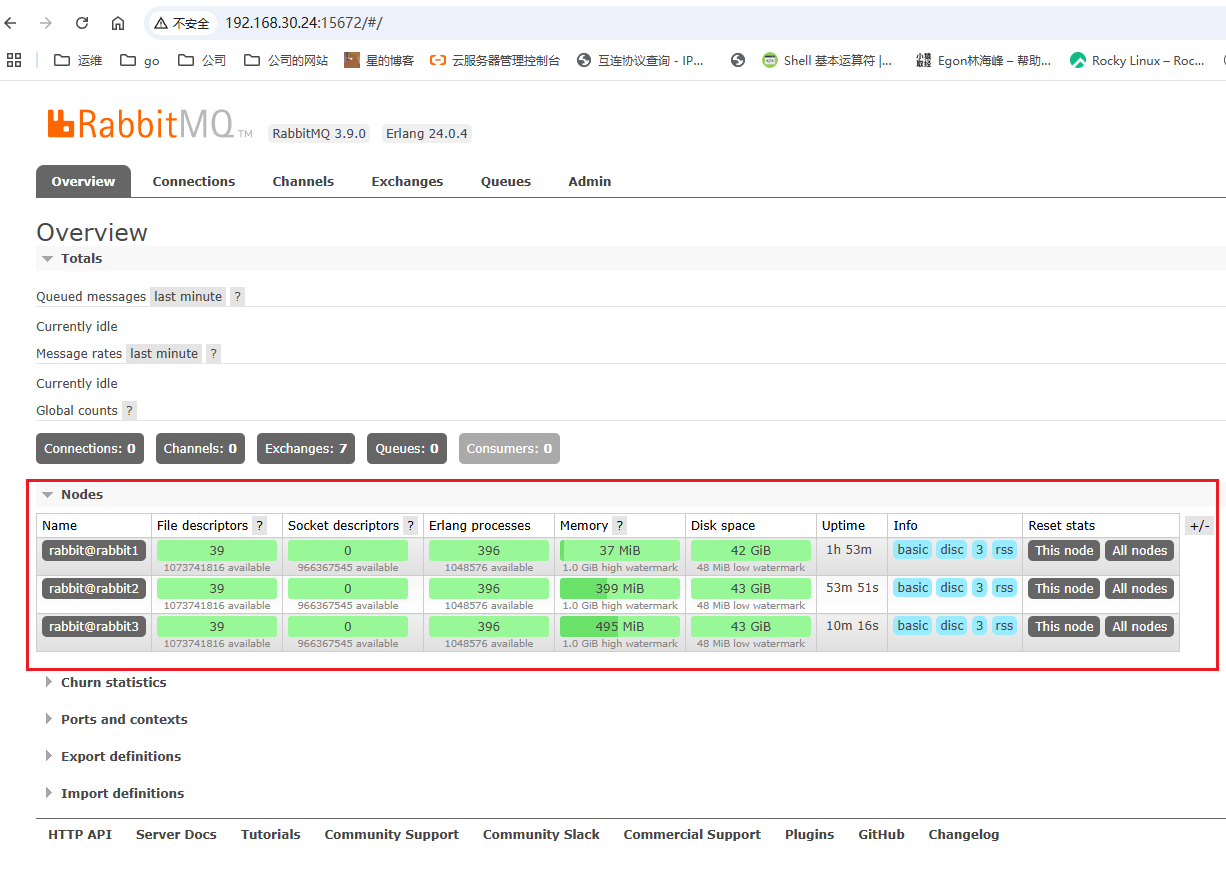The width and height of the screenshot is (1226, 890).
Task: Open the 星的博客 bookmark
Action: (x=378, y=60)
